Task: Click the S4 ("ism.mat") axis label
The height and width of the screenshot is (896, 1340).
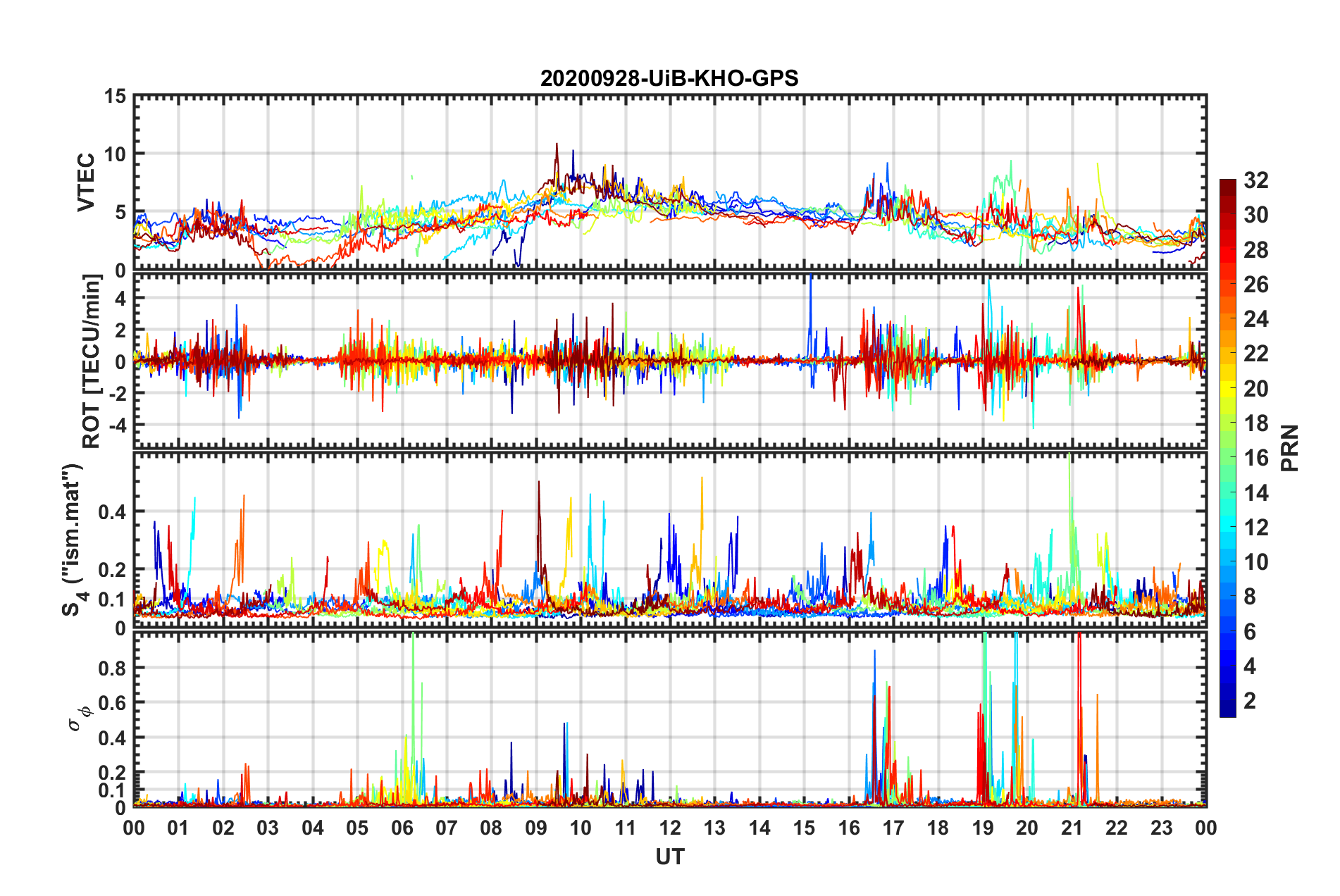Action: pos(73,540)
